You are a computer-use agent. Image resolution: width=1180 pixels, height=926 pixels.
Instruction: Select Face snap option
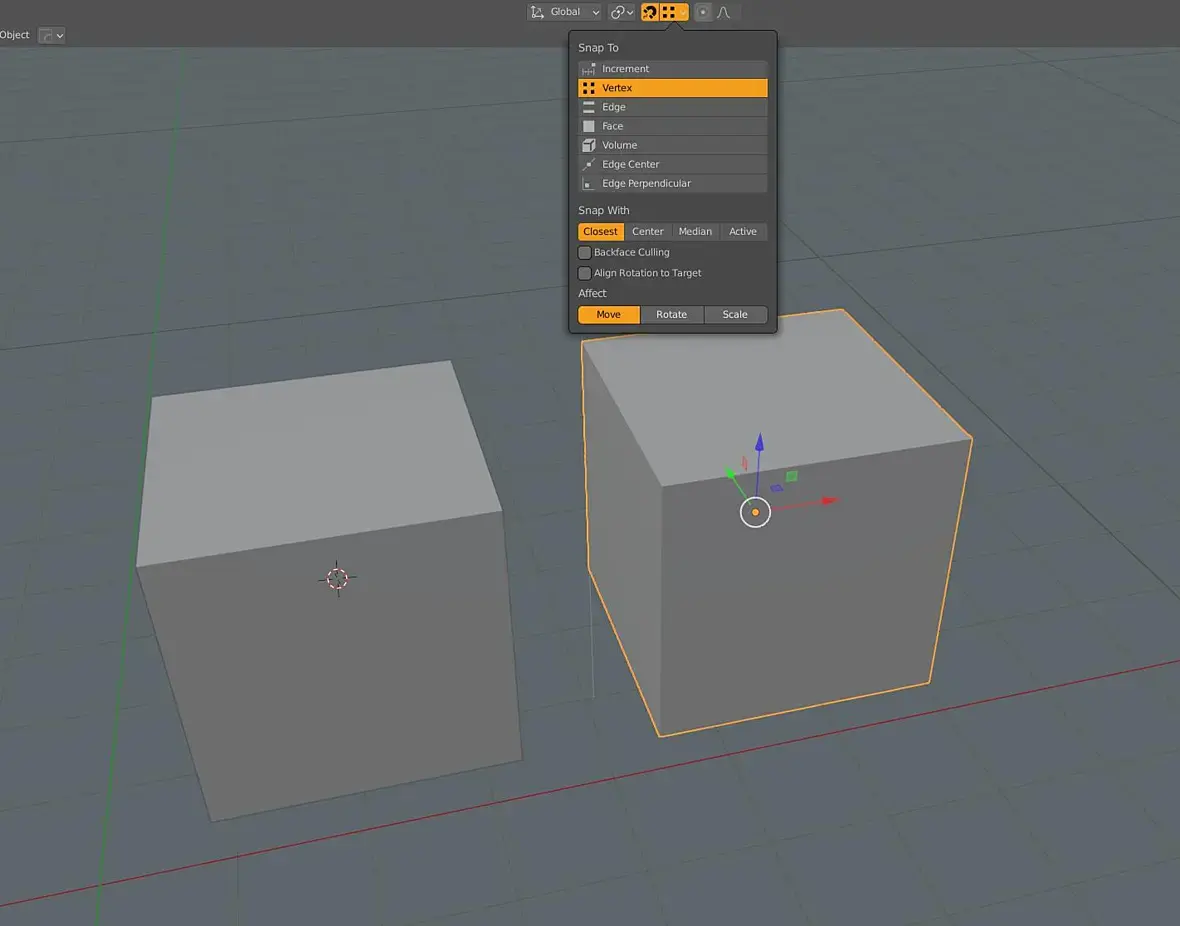pyautogui.click(x=673, y=126)
